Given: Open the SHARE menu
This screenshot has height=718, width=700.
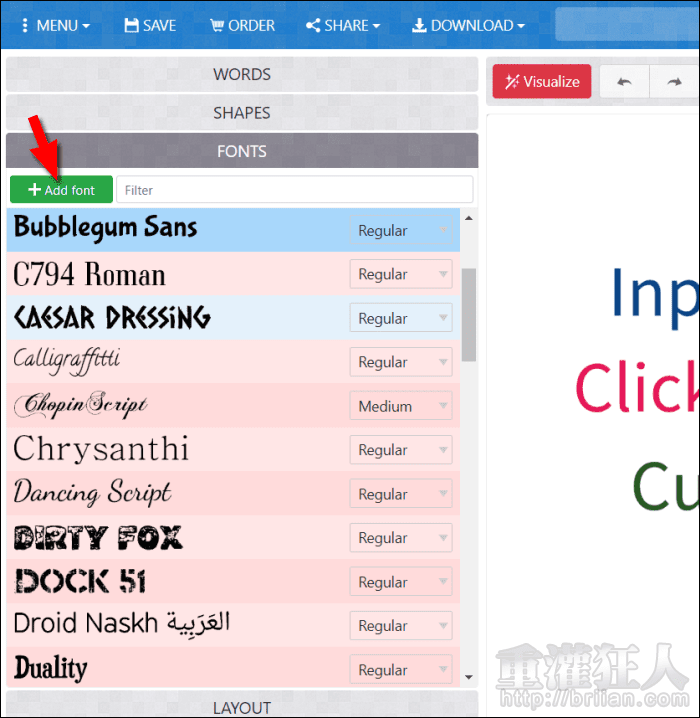Looking at the screenshot, I should [342, 25].
